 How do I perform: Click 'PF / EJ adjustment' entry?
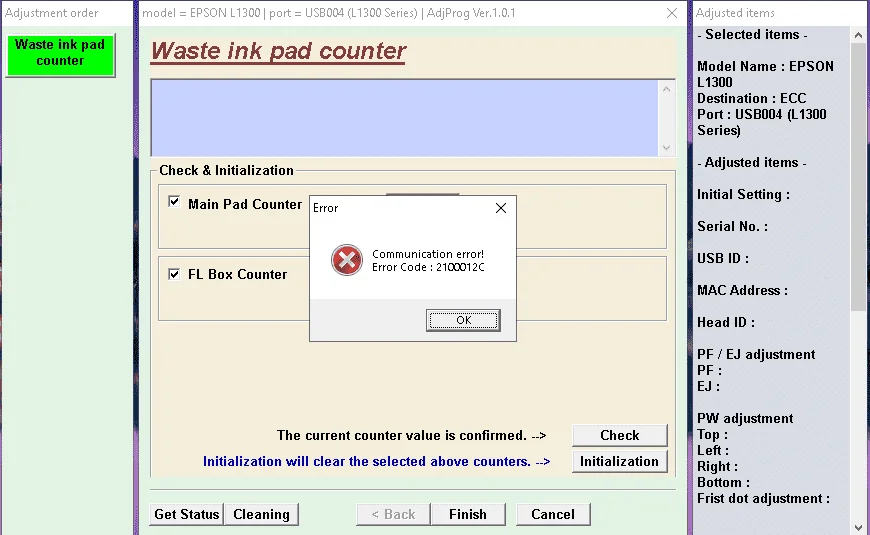tap(756, 355)
